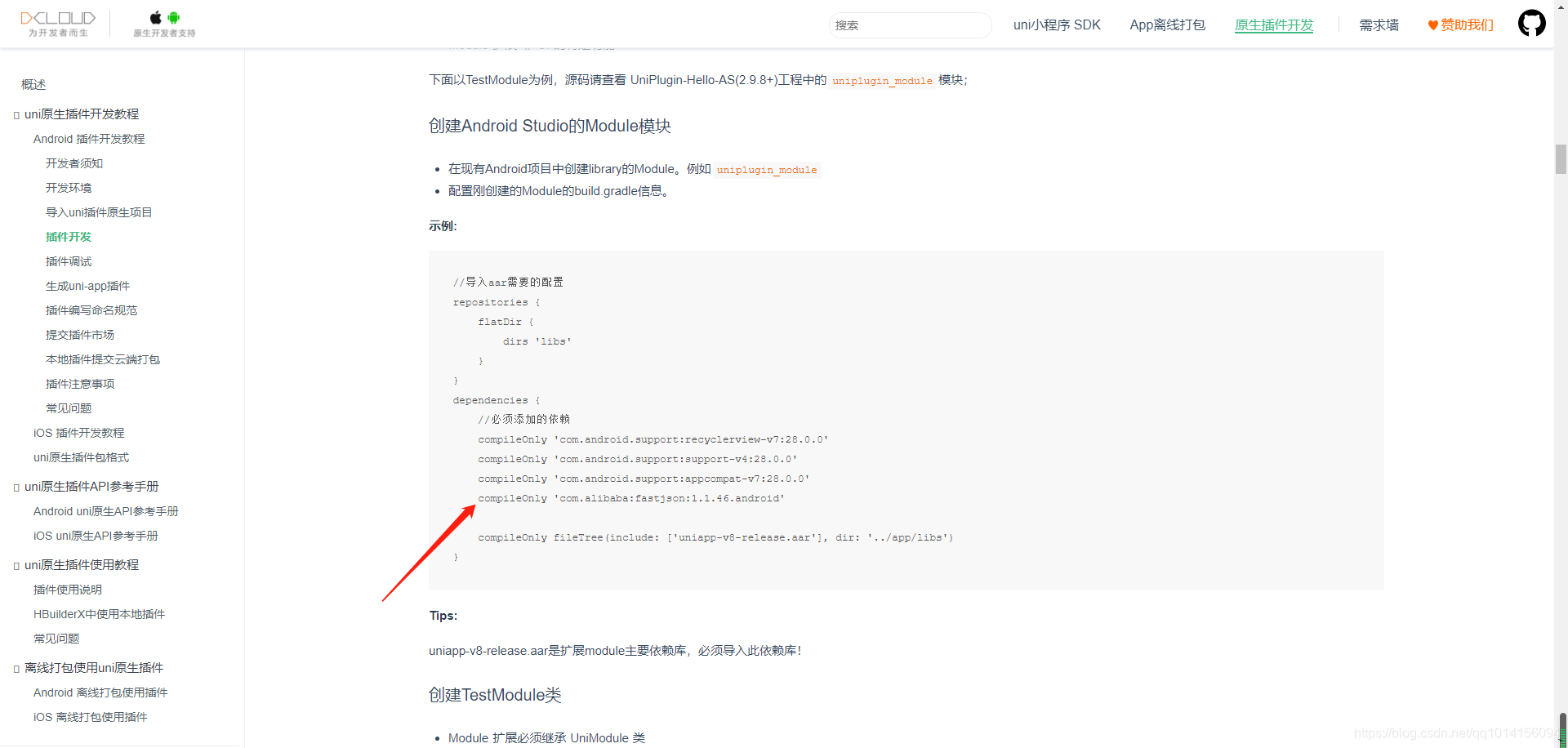Select the highlighted 插件开发 sidebar item

(x=69, y=237)
